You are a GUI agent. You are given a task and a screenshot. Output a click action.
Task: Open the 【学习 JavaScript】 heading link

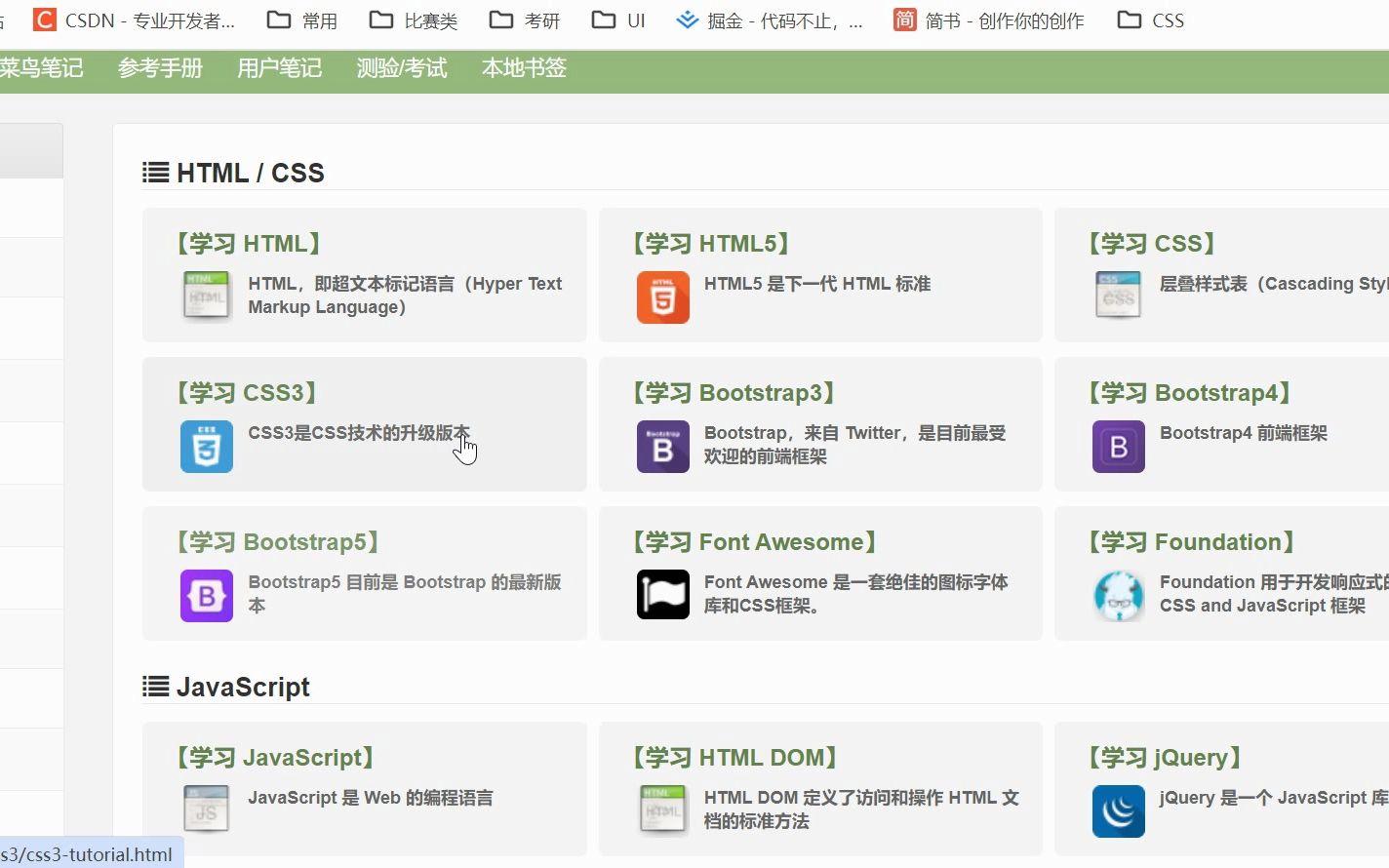[277, 757]
